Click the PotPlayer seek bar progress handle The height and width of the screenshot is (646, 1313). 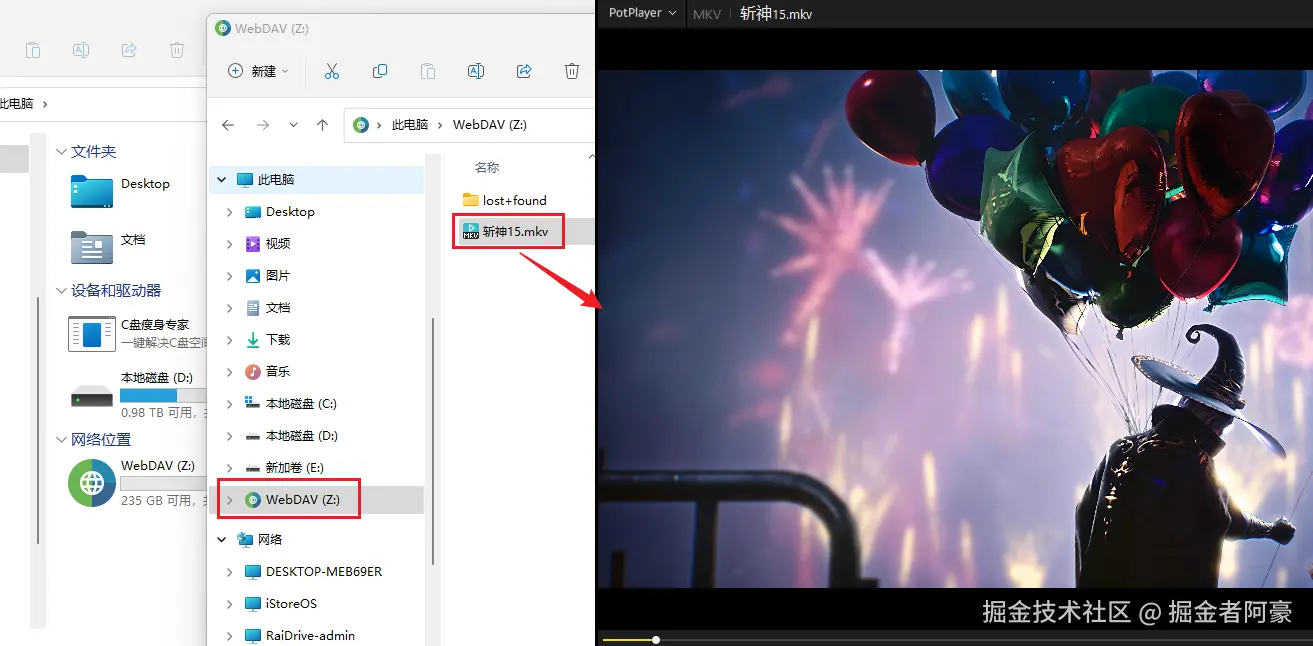click(656, 639)
